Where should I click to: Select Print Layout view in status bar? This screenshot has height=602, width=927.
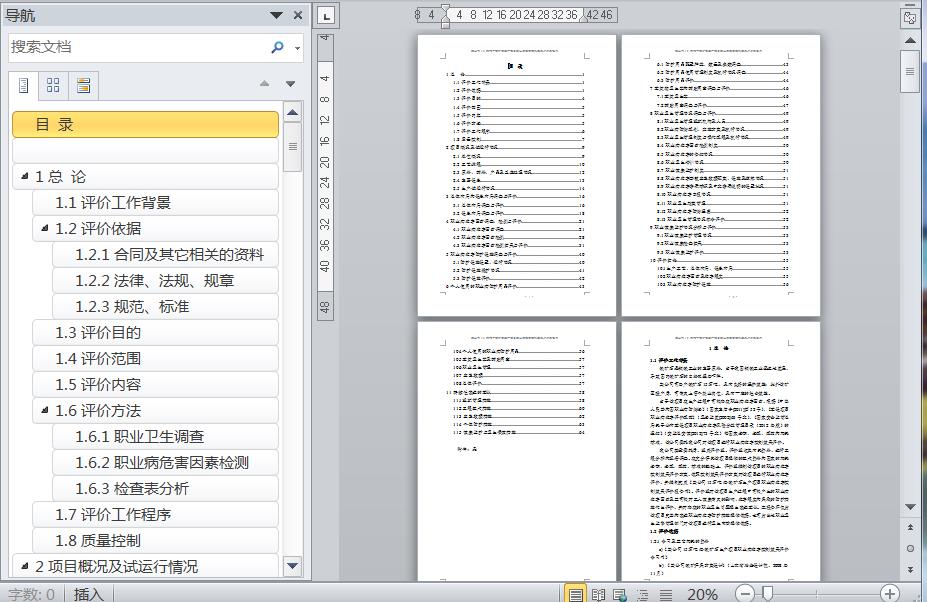click(575, 594)
